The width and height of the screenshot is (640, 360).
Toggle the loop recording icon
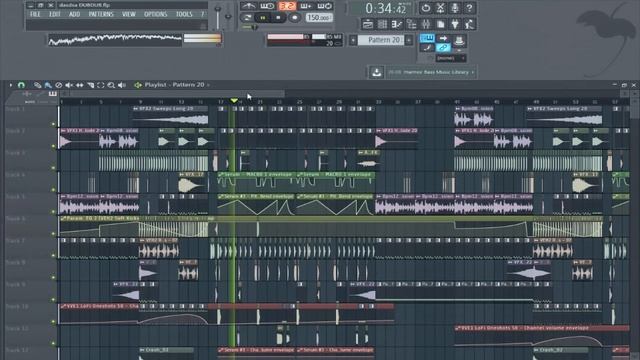click(325, 6)
